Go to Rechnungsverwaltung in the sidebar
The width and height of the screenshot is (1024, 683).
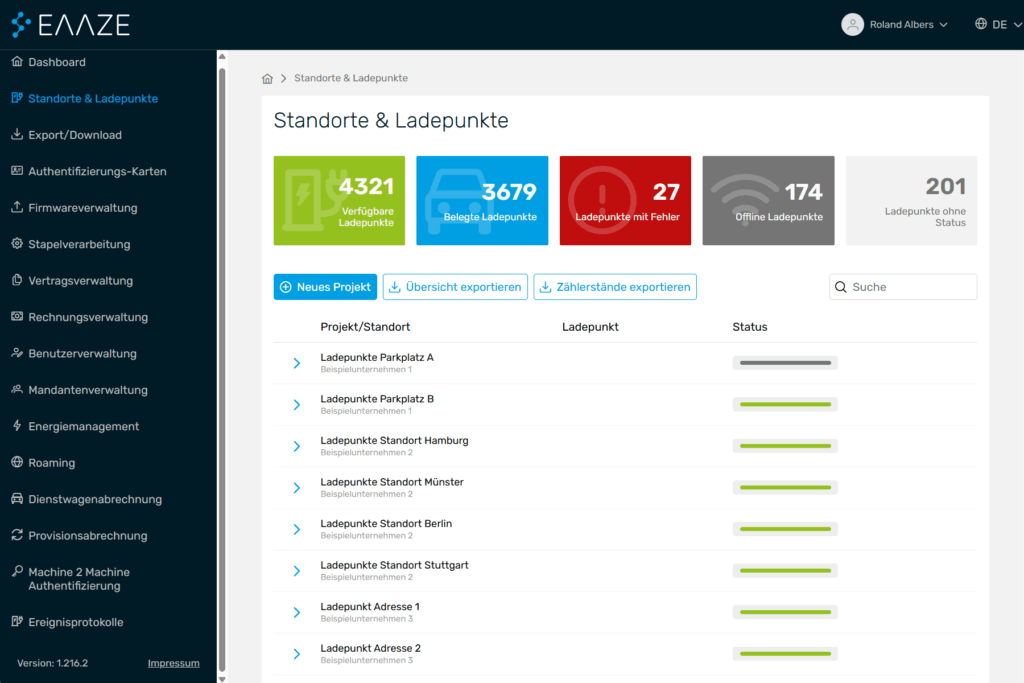[87, 317]
